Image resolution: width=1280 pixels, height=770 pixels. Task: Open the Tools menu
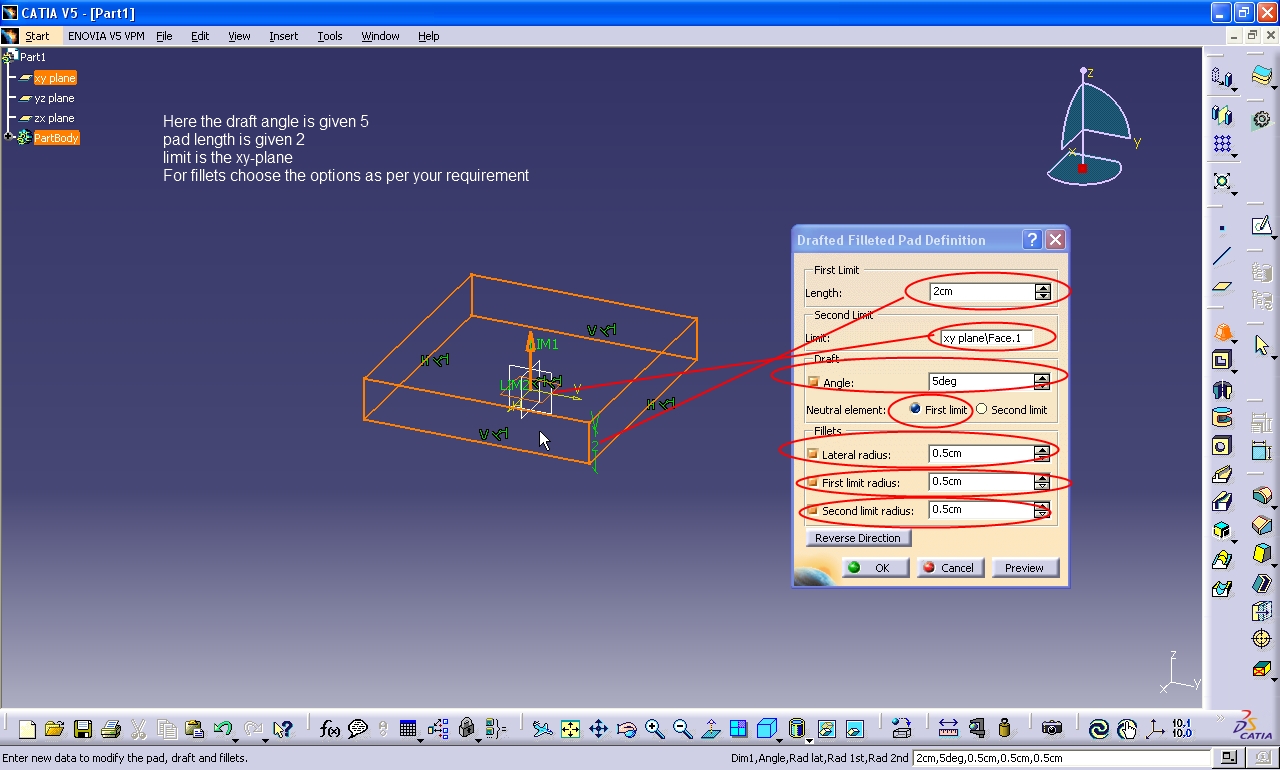pyautogui.click(x=330, y=36)
